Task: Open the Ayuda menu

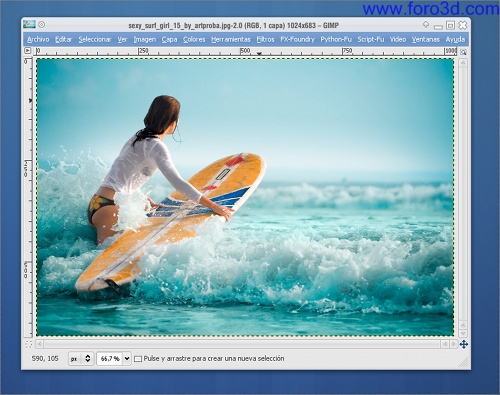Action: [x=455, y=39]
